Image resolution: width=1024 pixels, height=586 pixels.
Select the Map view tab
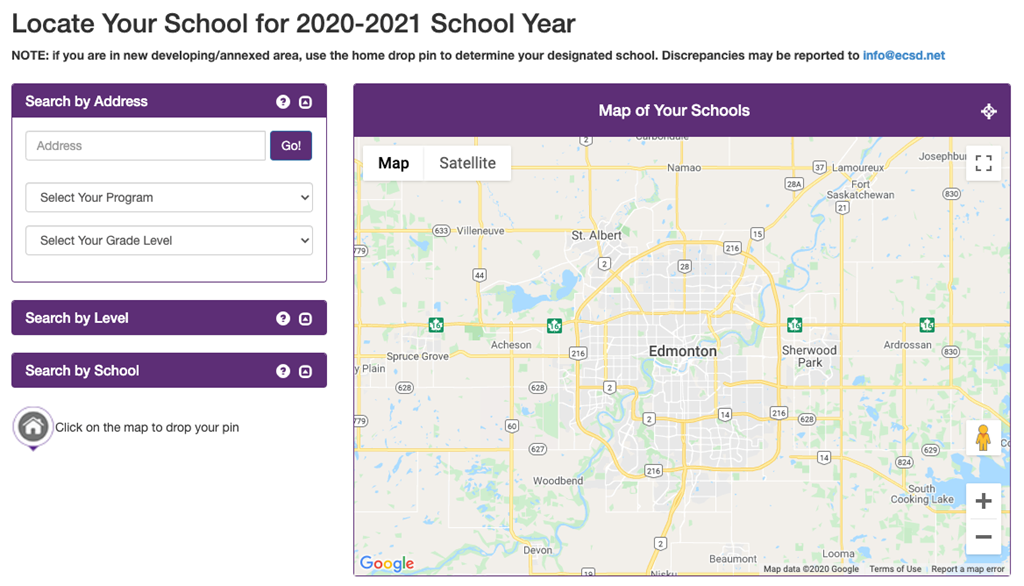coord(393,163)
